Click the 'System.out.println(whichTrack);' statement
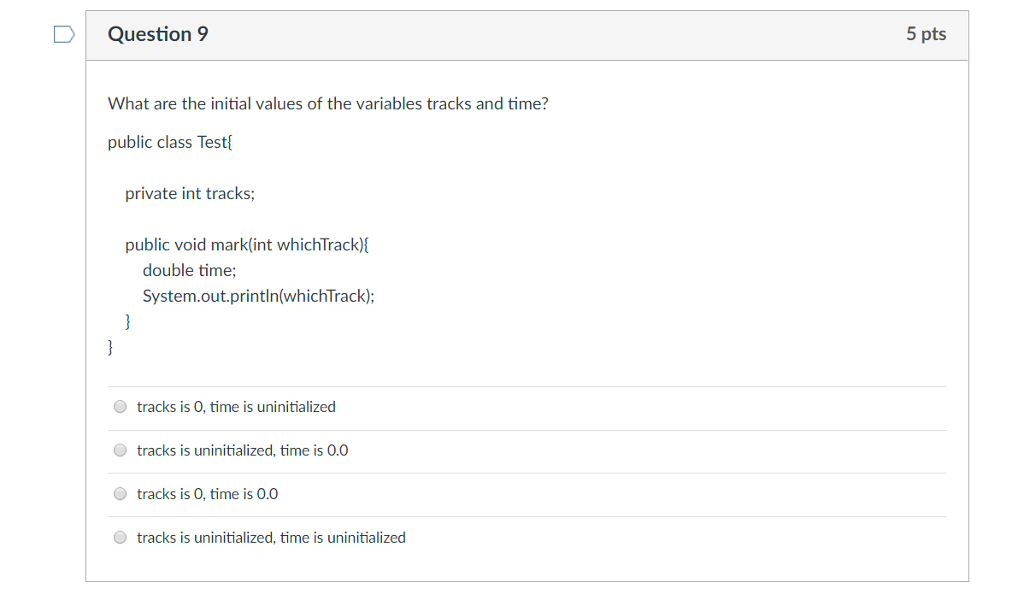The height and width of the screenshot is (606, 1024). pyautogui.click(x=259, y=296)
